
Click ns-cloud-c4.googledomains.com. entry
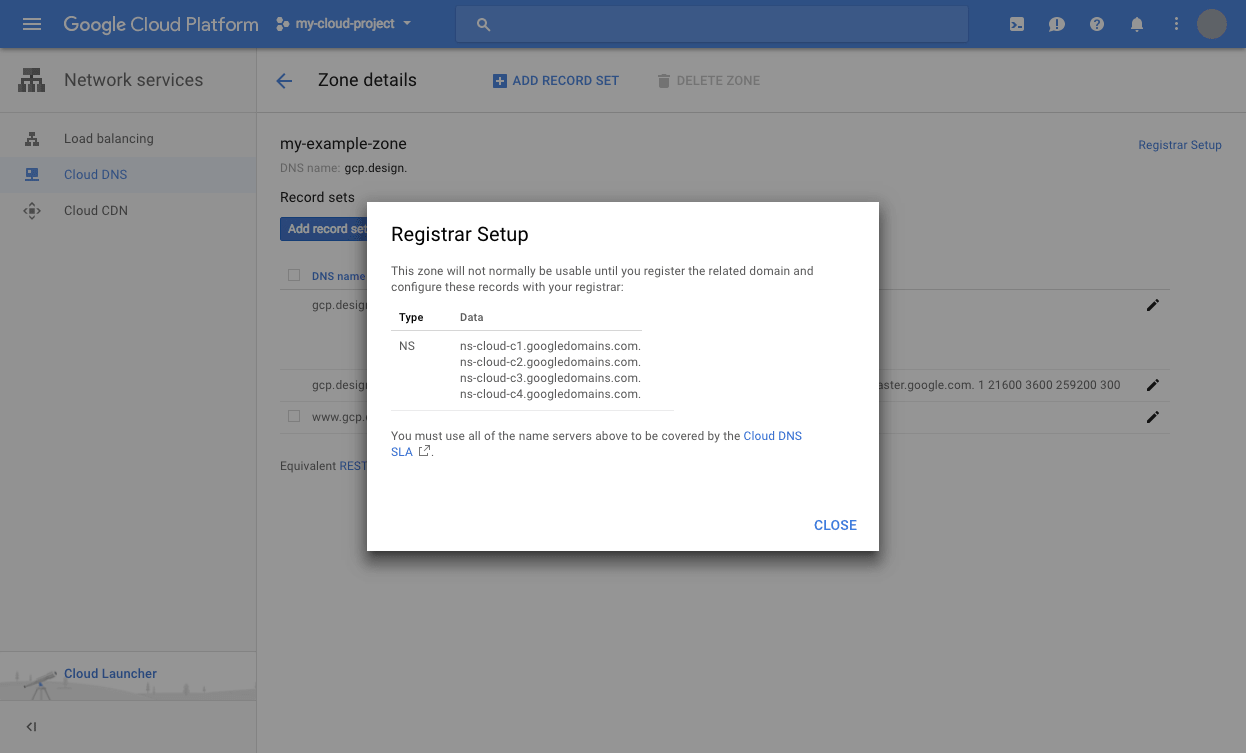(x=550, y=394)
